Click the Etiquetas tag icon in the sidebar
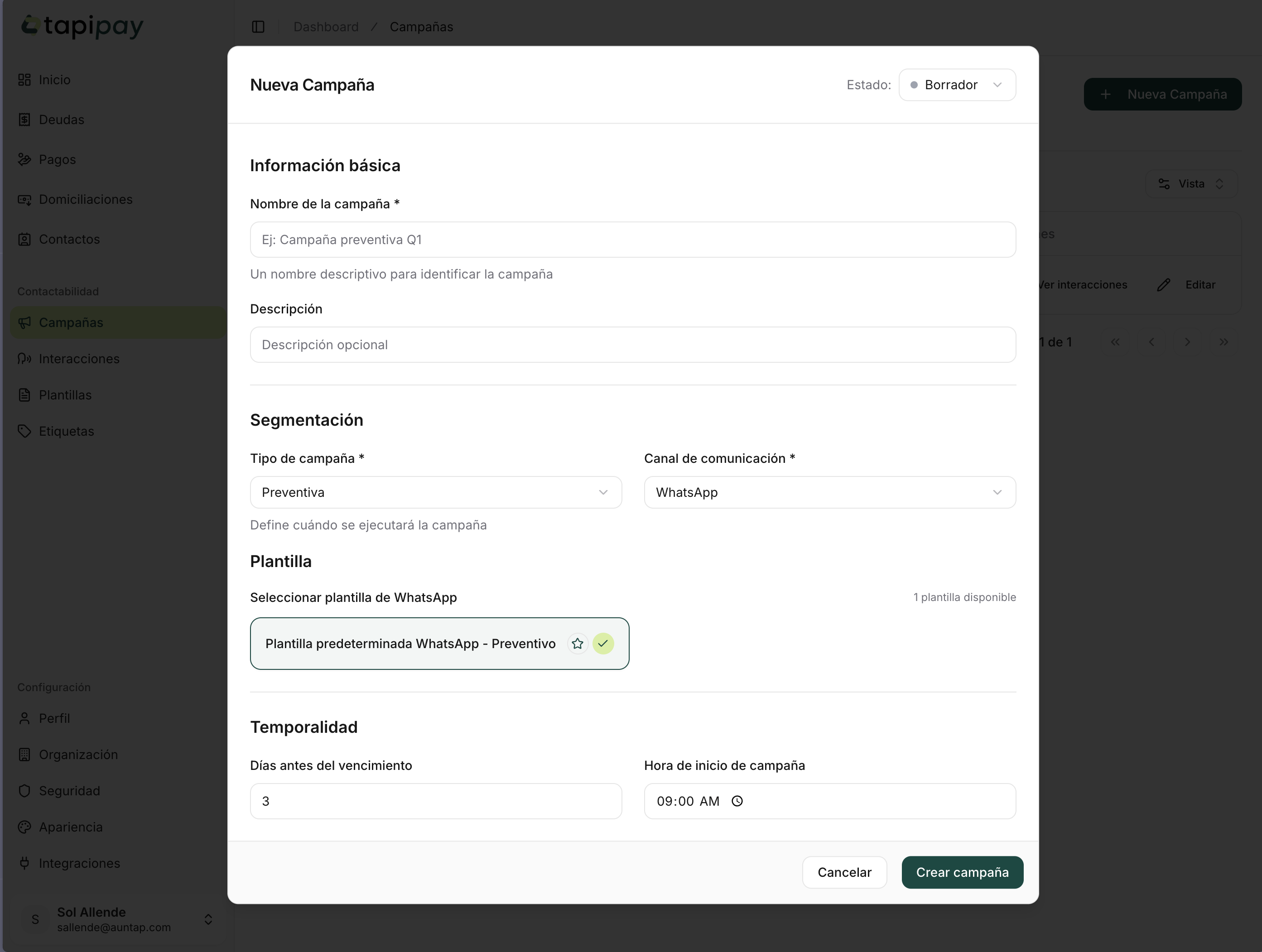The height and width of the screenshot is (952, 1262). pyautogui.click(x=24, y=431)
